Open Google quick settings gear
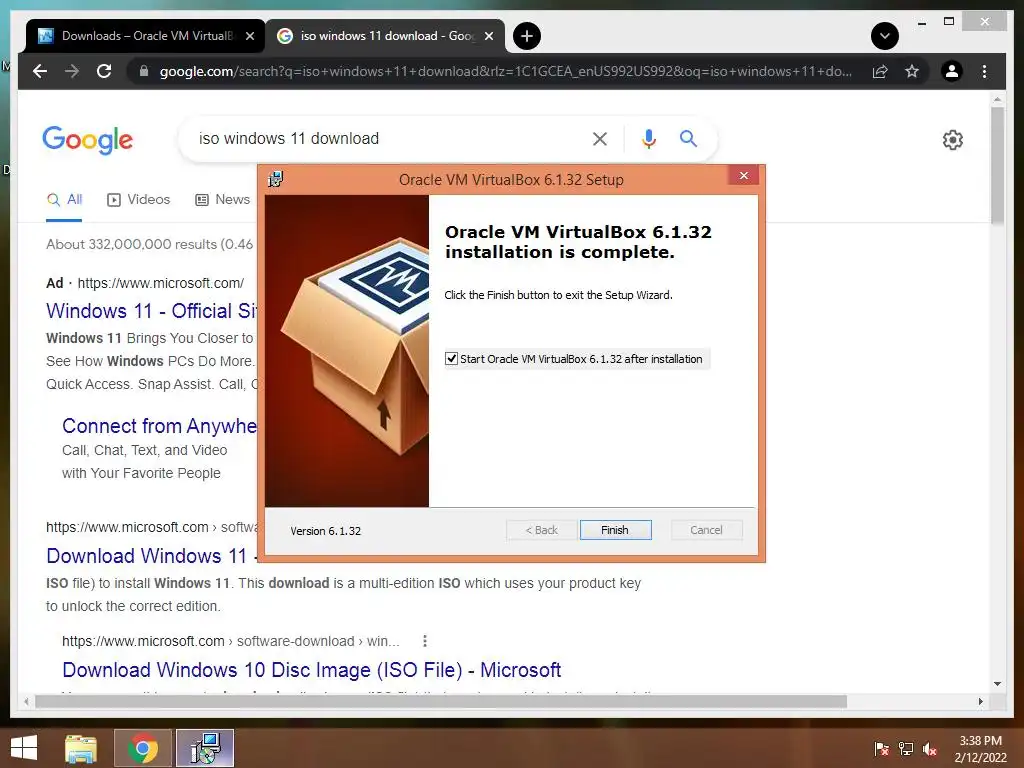This screenshot has height=768, width=1024. (x=953, y=140)
